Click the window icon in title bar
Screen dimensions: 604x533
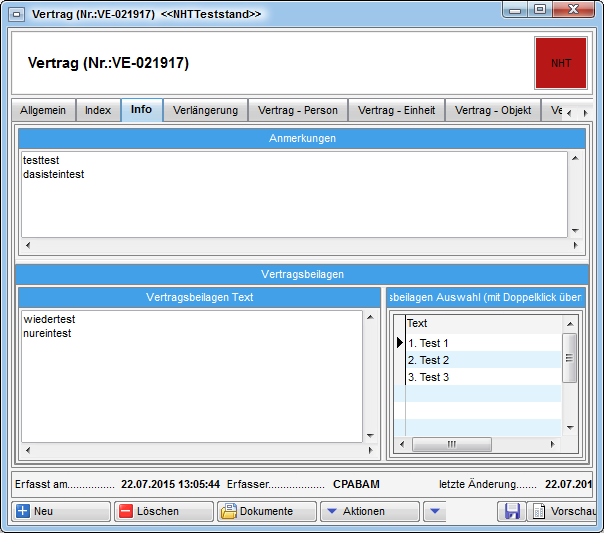point(16,14)
